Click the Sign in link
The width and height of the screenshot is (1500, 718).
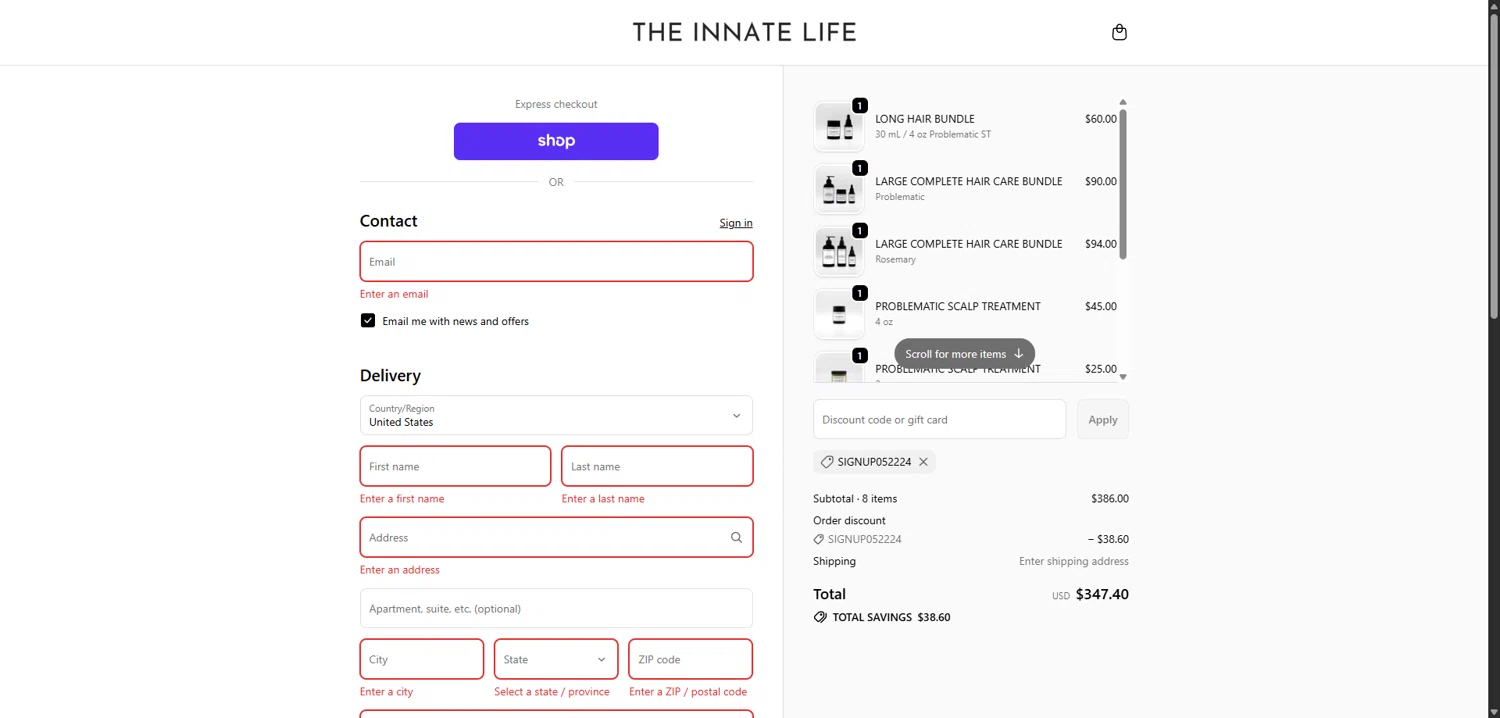[736, 223]
